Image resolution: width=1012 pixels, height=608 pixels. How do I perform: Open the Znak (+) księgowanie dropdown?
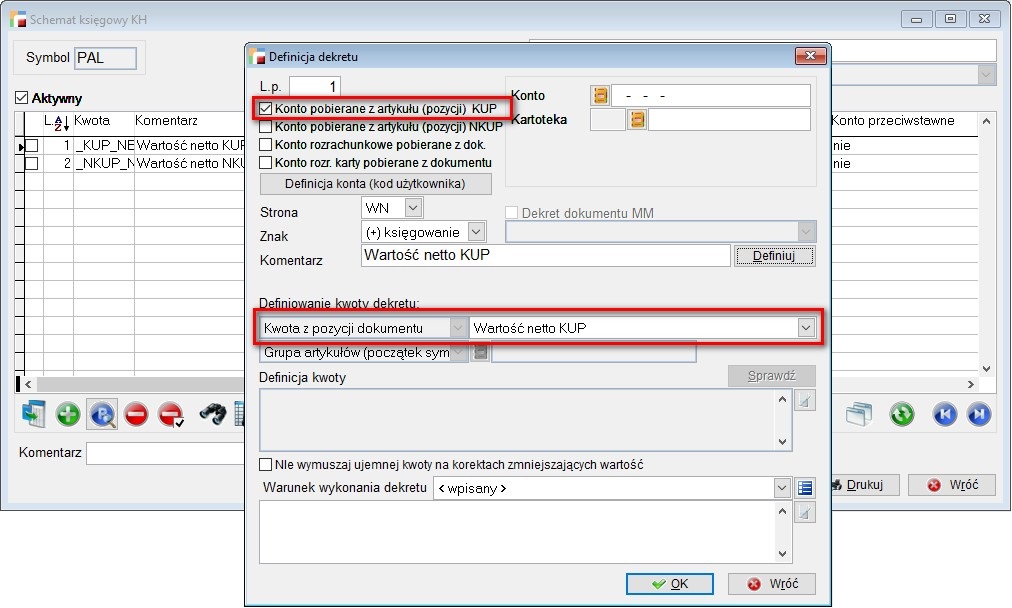point(476,232)
